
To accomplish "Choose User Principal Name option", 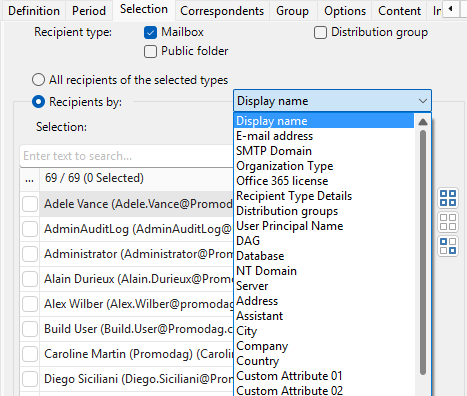I will coord(324,226).
